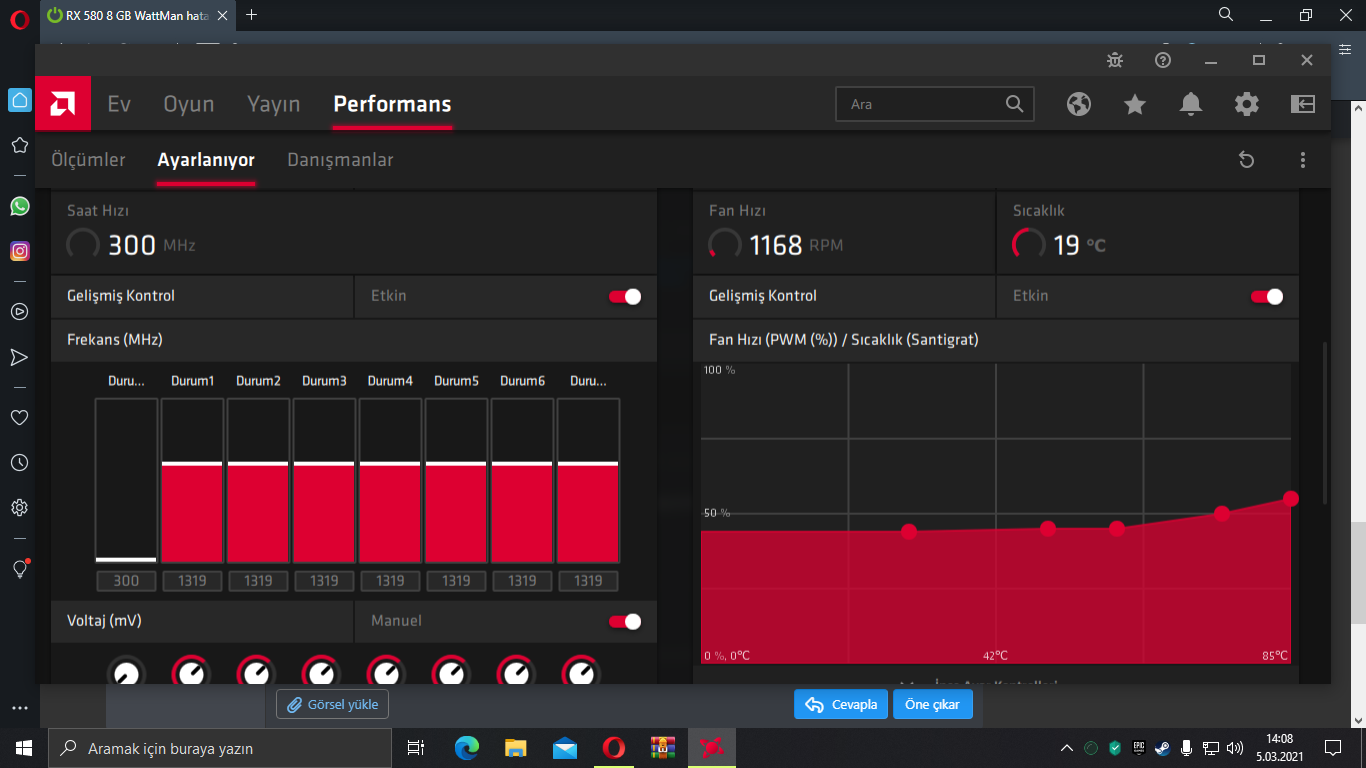
Task: Switch to the Yayın tab
Action: tap(274, 104)
